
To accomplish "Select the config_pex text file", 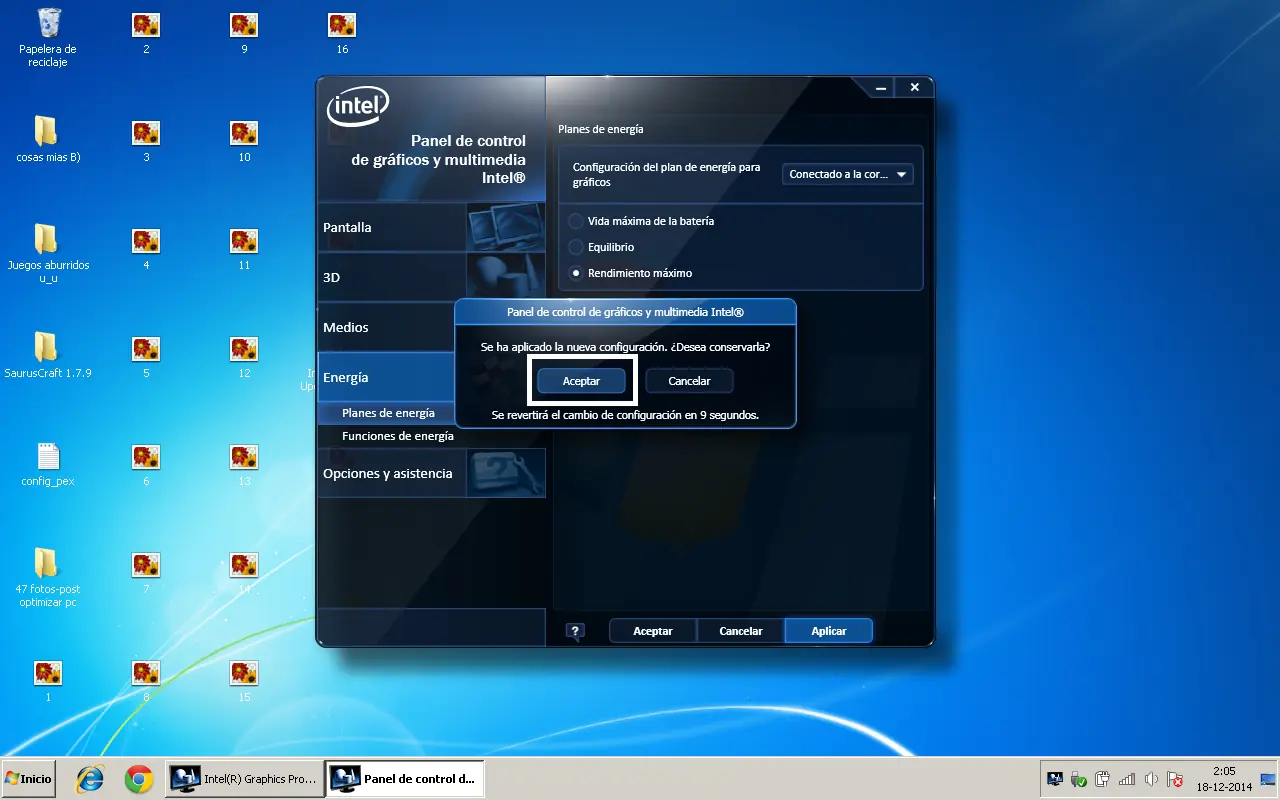I will click(47, 464).
